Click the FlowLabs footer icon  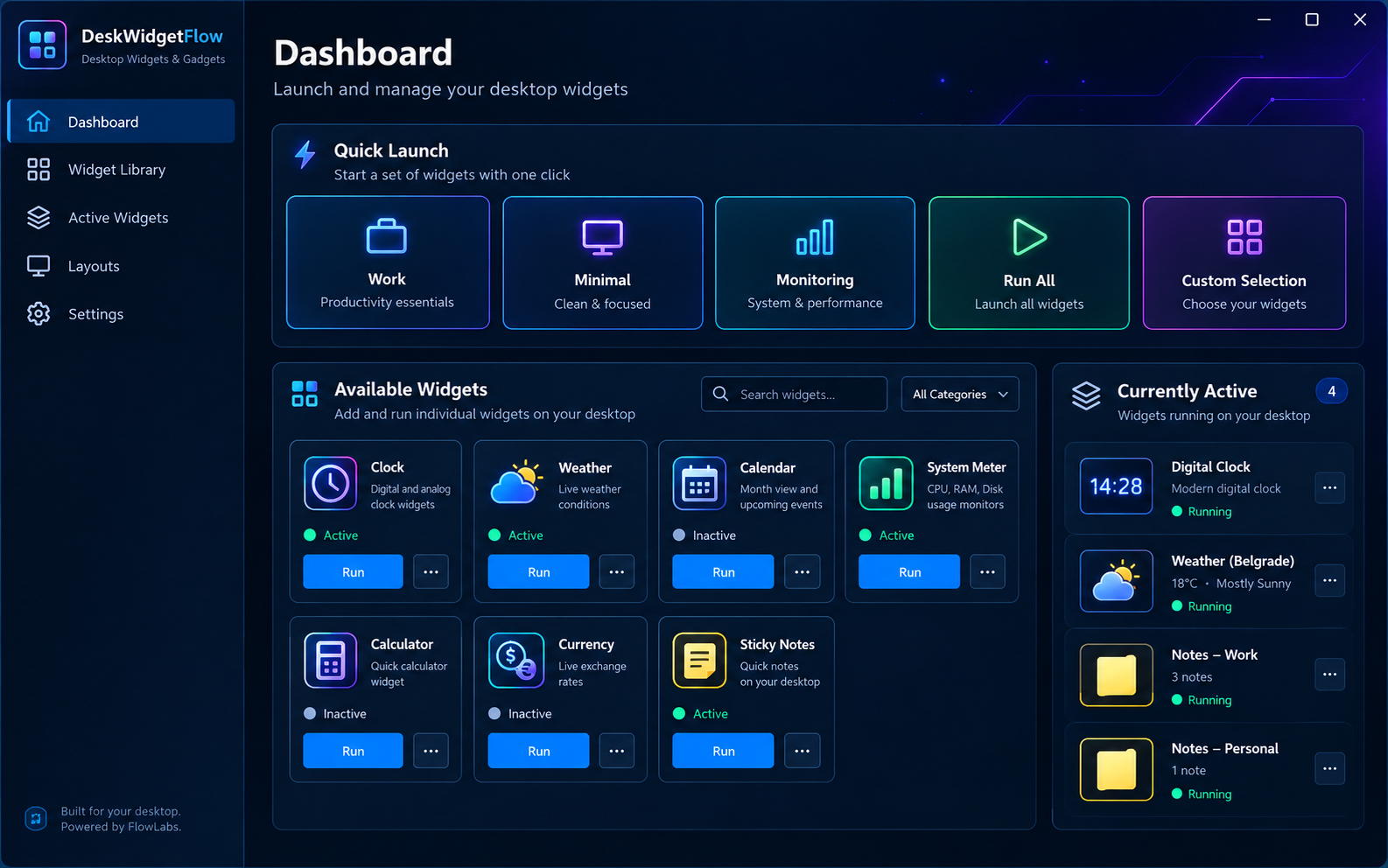(x=36, y=818)
